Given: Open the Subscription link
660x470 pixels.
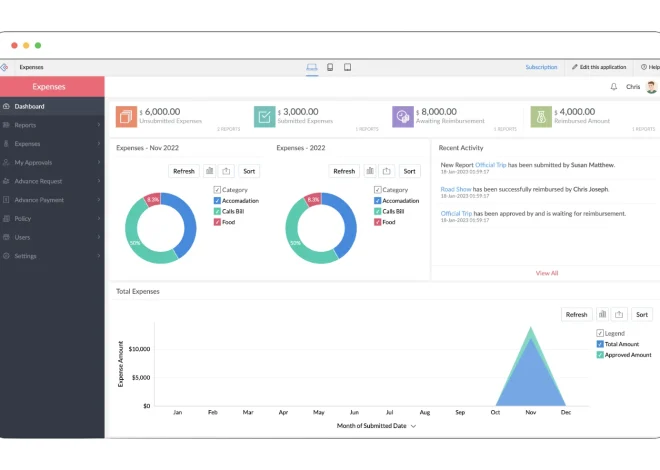Looking at the screenshot, I should [541, 67].
